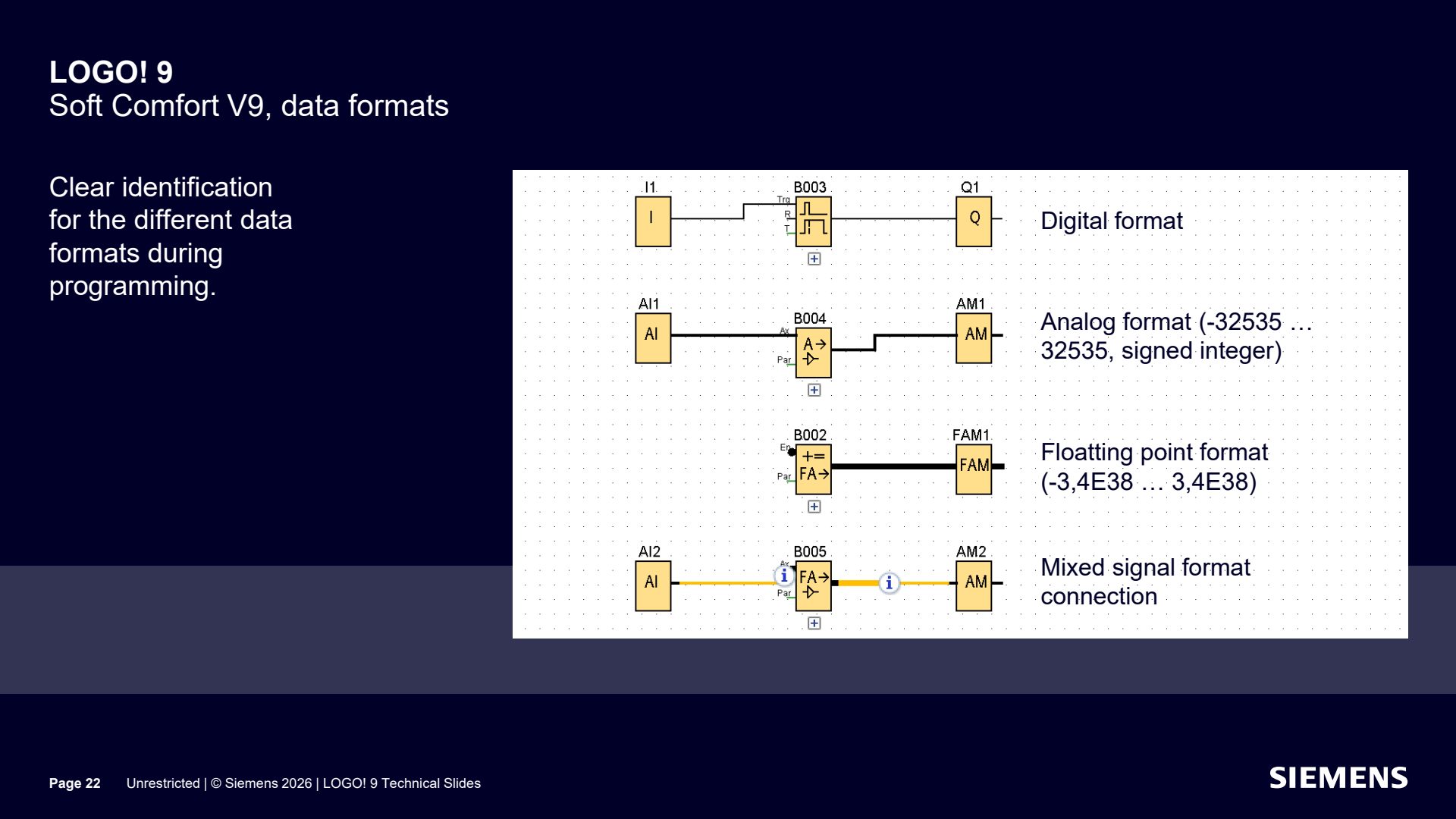Click the En pin on block B002

point(787,450)
